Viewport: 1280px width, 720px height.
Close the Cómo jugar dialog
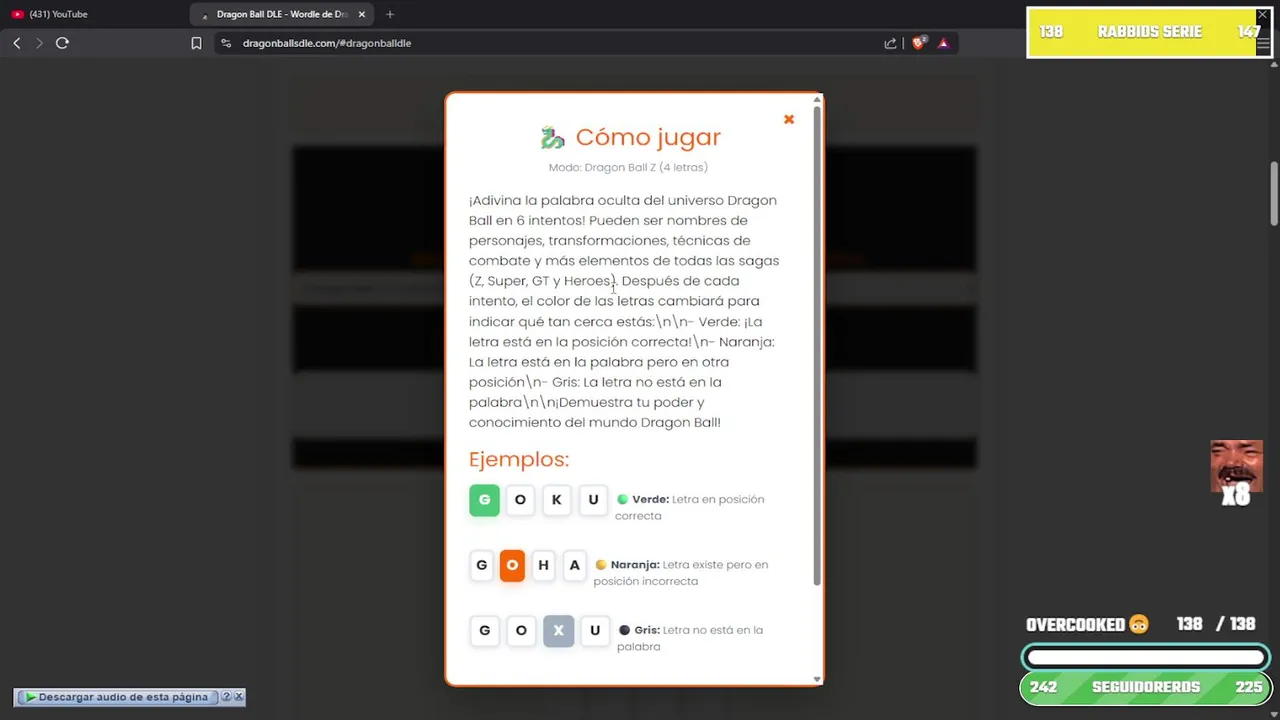[x=789, y=119]
